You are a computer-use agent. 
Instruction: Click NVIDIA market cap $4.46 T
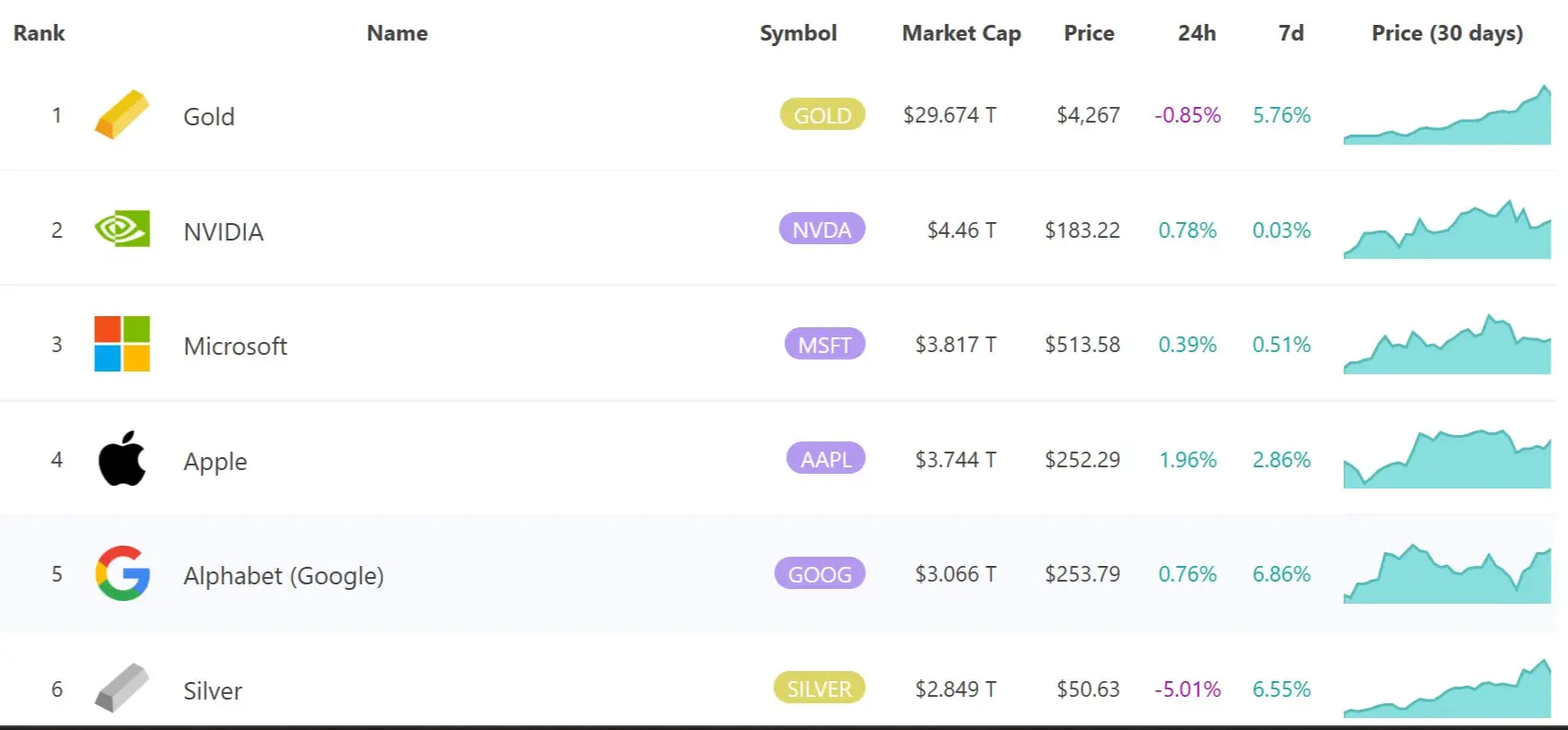pos(962,230)
